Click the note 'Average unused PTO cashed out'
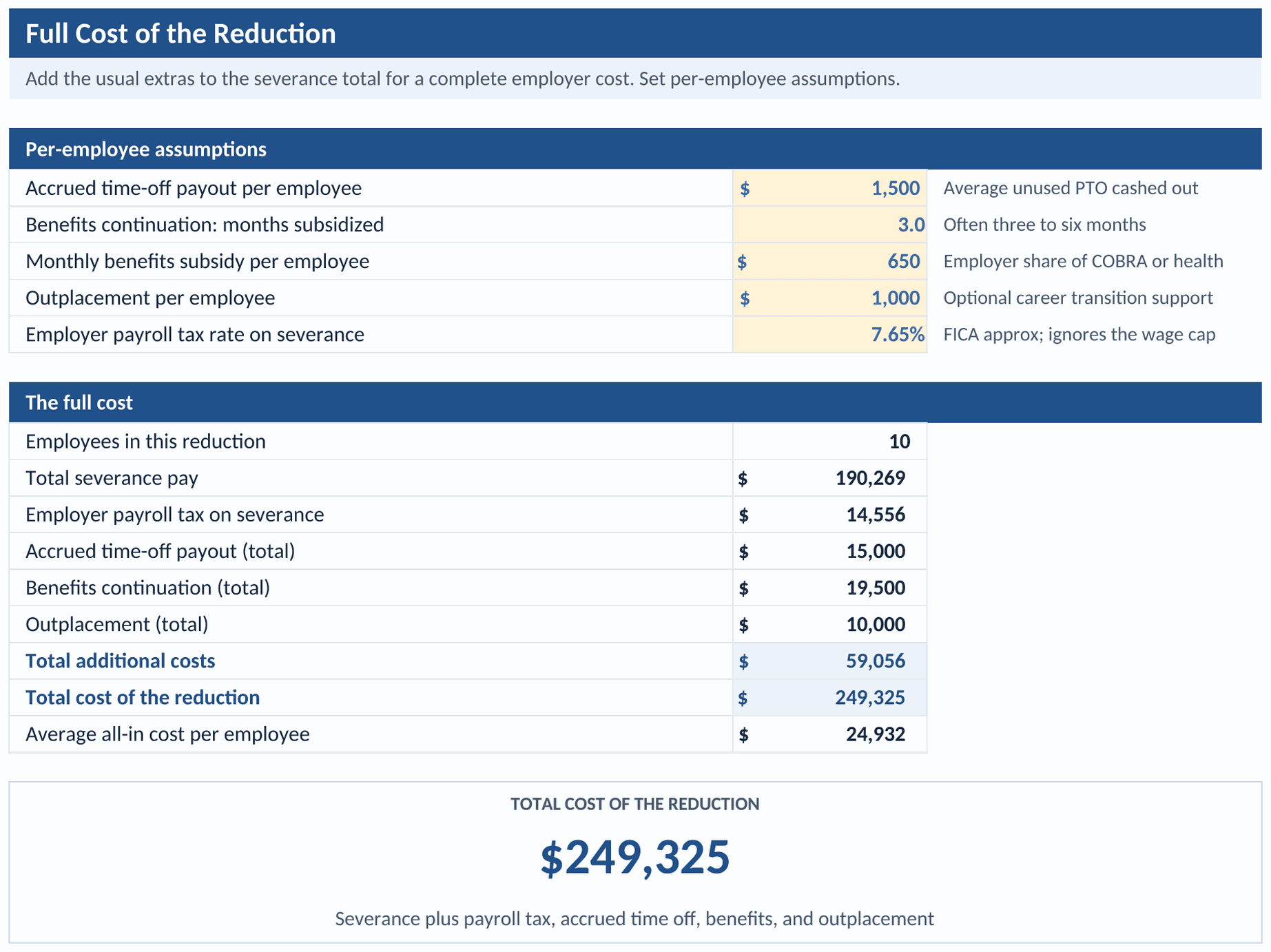The height and width of the screenshot is (952, 1271). [1071, 188]
